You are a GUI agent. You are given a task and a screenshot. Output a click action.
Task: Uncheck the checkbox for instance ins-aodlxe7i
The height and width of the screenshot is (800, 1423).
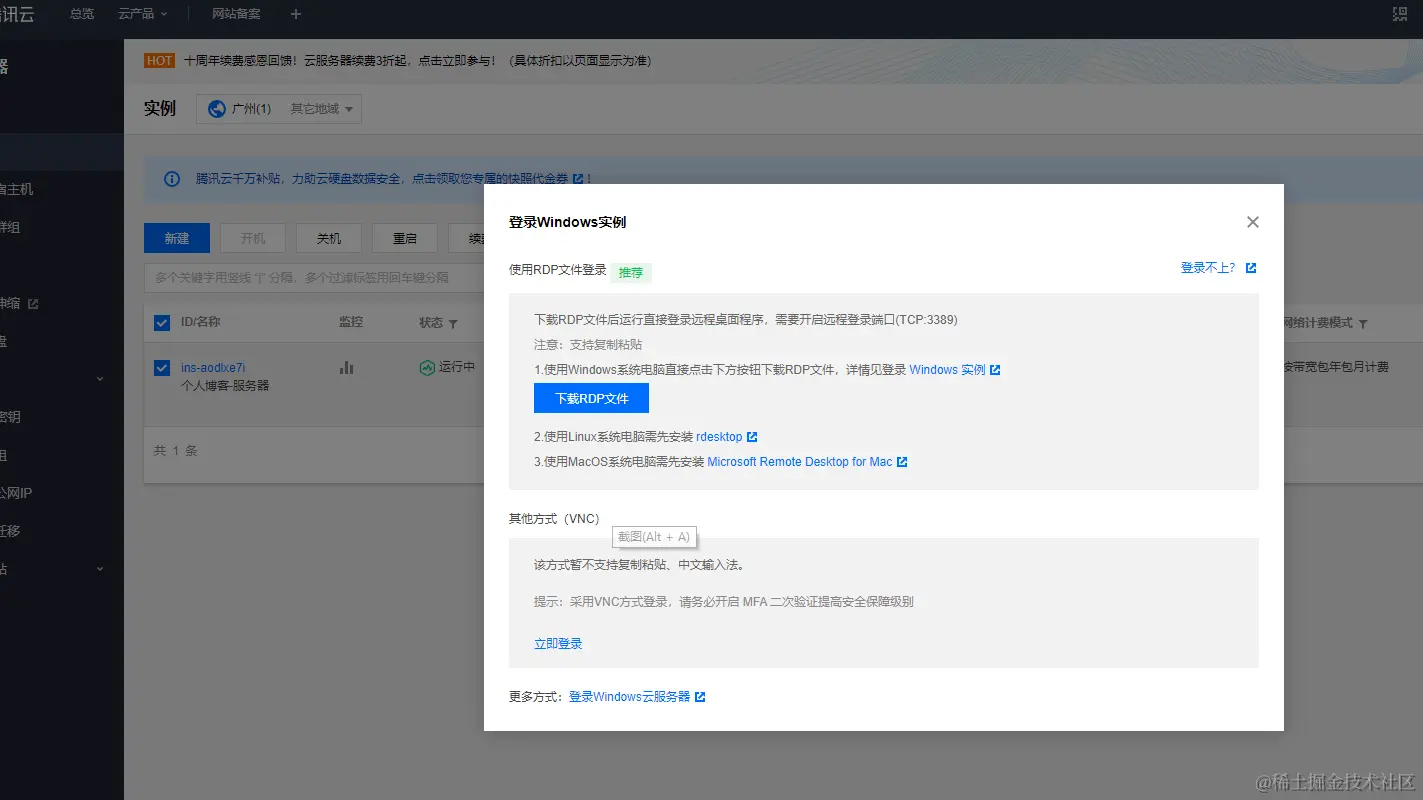[162, 368]
